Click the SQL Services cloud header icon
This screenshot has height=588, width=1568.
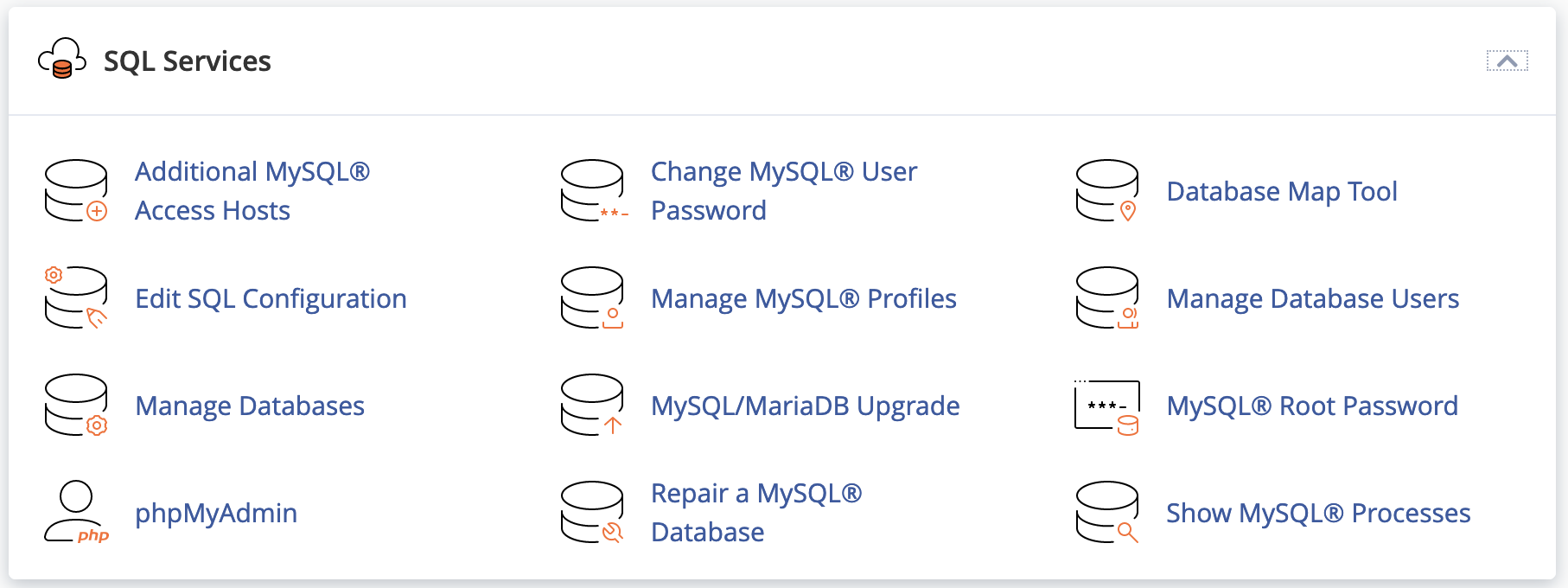tap(62, 59)
